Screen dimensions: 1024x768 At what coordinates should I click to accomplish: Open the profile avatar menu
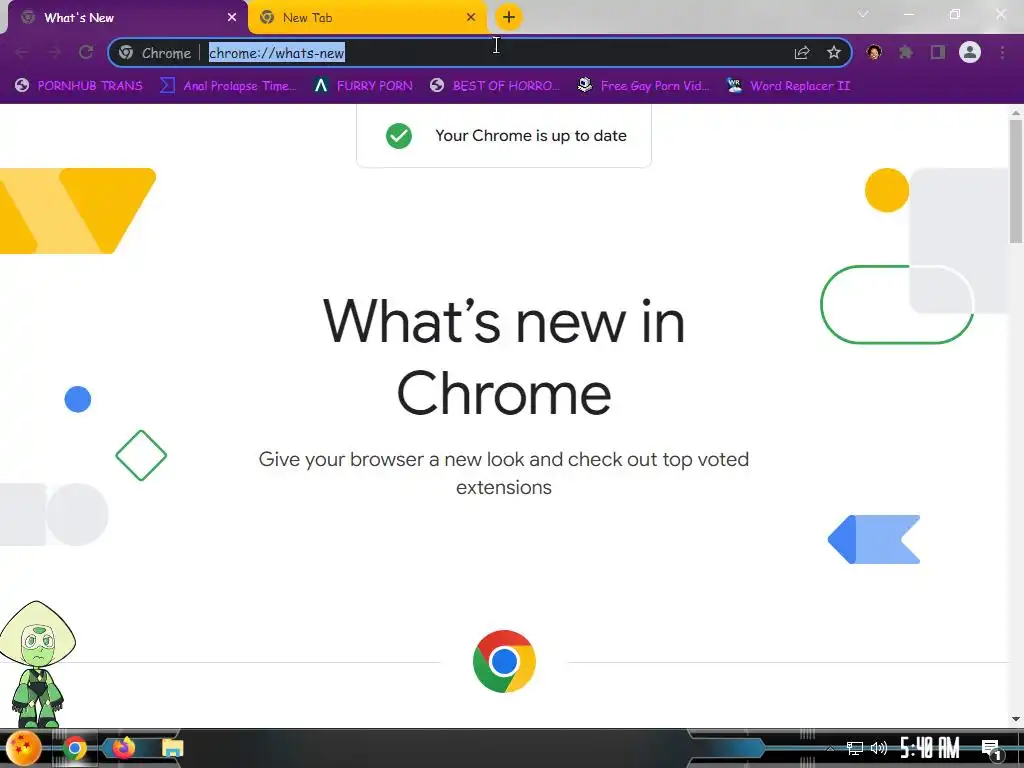tap(970, 52)
